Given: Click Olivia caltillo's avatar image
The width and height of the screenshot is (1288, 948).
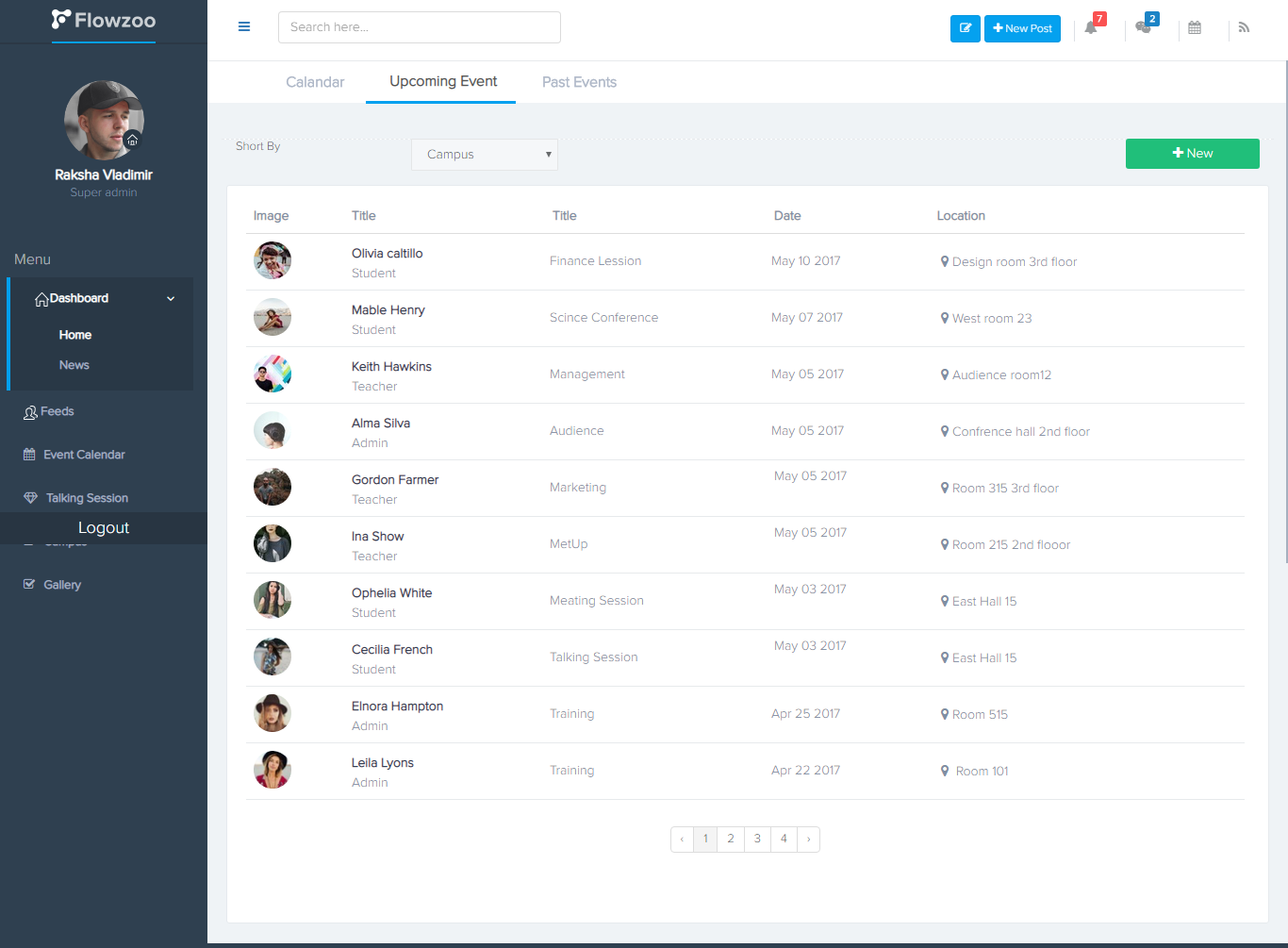Looking at the screenshot, I should click(272, 260).
